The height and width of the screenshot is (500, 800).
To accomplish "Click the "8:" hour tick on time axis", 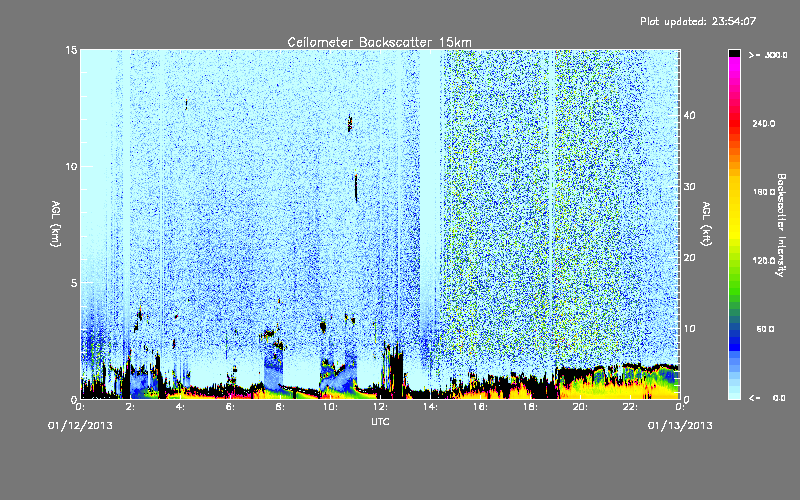I will [x=280, y=407].
